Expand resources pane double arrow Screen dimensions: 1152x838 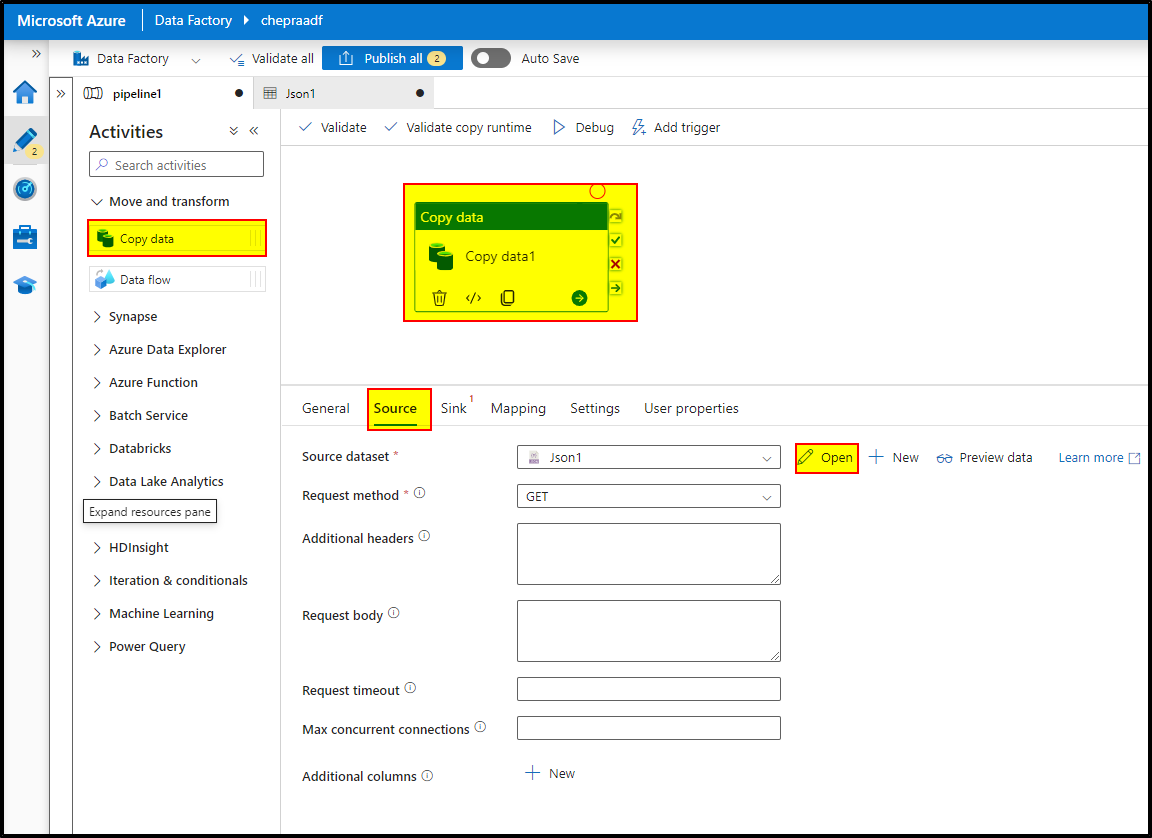tap(61, 93)
